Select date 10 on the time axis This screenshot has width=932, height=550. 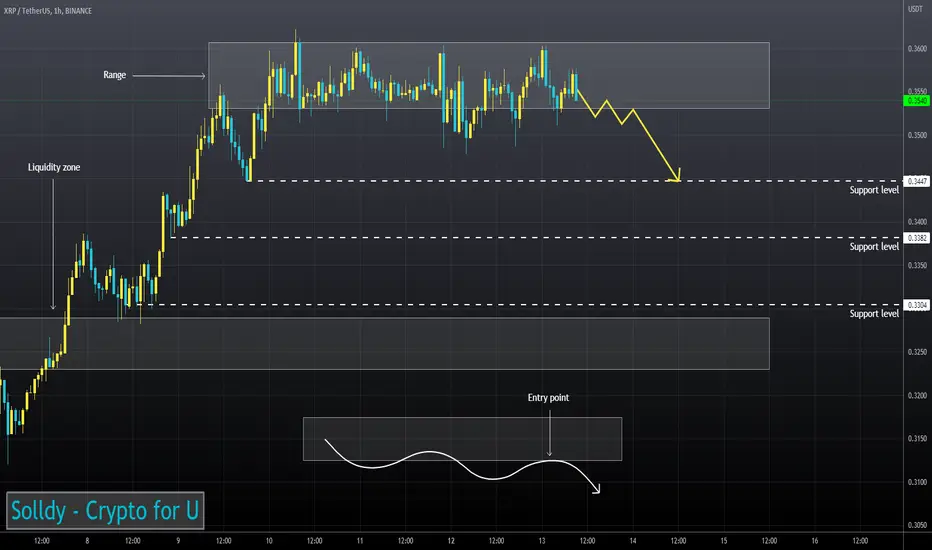(269, 541)
